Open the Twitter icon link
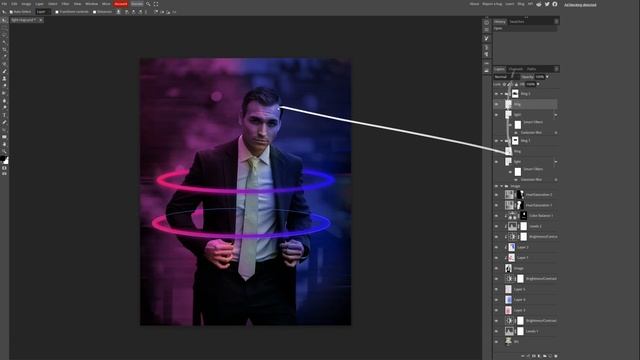Viewport: 640px width, 360px height. click(547, 4)
